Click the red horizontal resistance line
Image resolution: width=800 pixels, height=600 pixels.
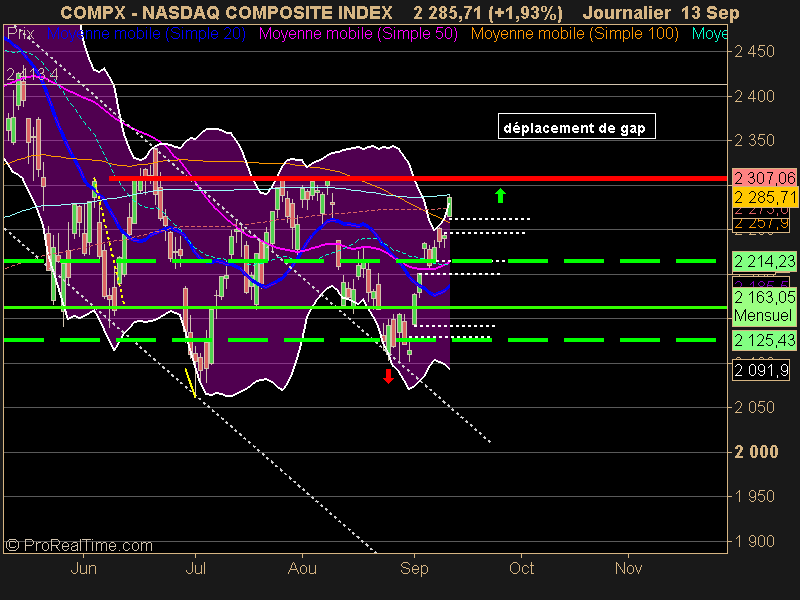418,179
